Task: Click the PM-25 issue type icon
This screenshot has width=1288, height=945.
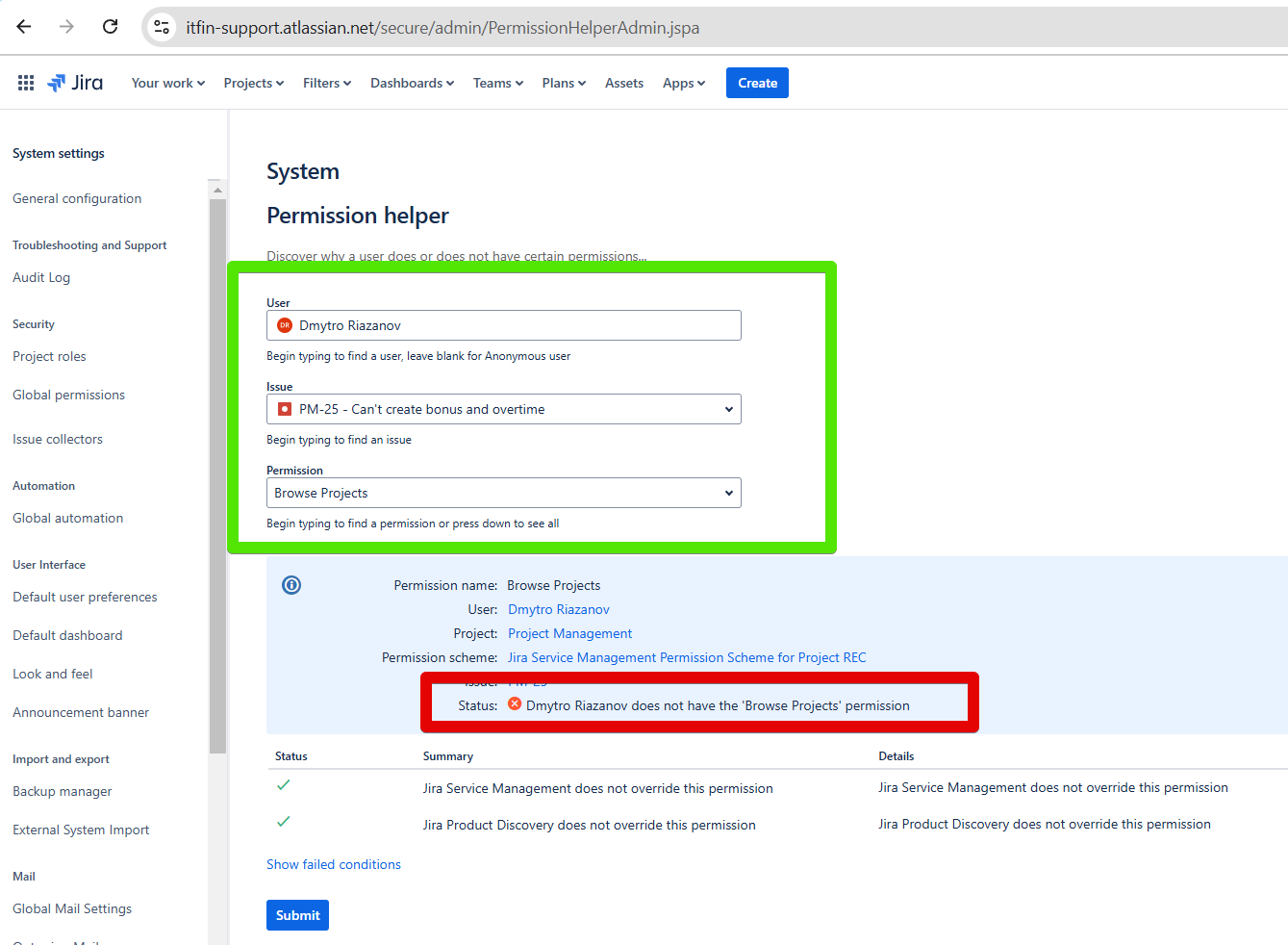Action: [x=285, y=409]
